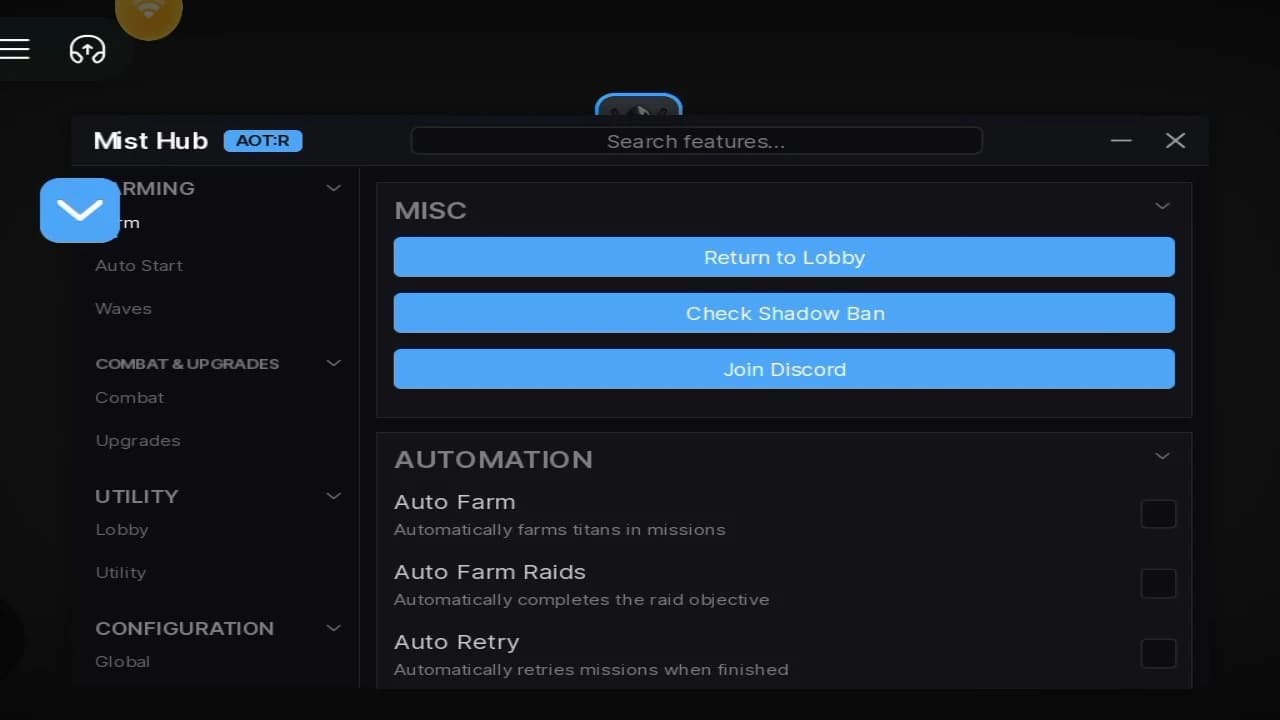Image resolution: width=1280 pixels, height=720 pixels.
Task: Click "Automatically farms titans in missions" text
Action: click(x=560, y=530)
